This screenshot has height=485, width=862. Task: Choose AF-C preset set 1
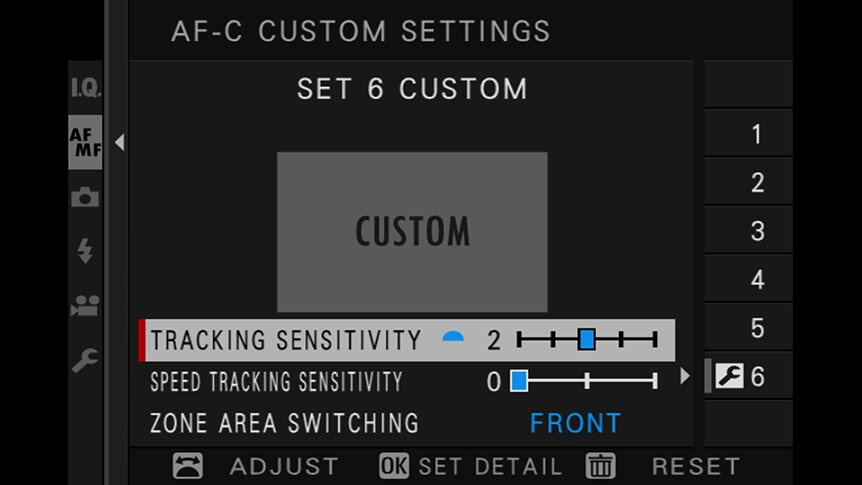[748, 133]
